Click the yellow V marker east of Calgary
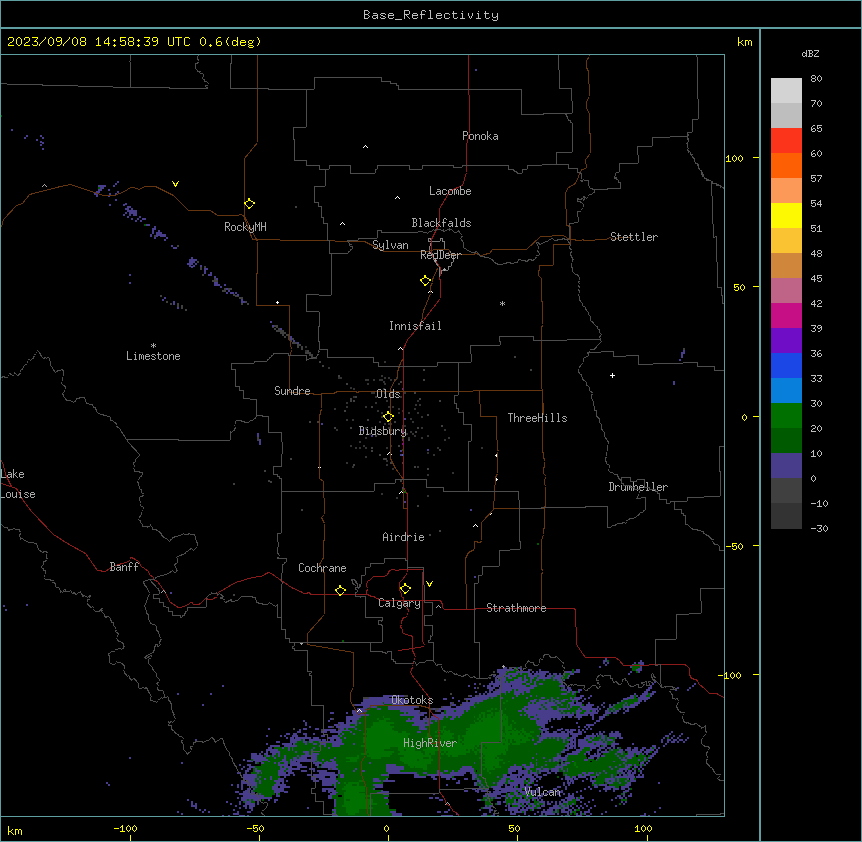This screenshot has height=842, width=862. click(429, 584)
